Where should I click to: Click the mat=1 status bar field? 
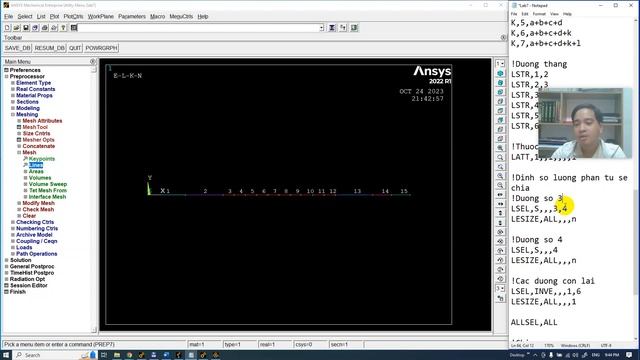pyautogui.click(x=204, y=344)
